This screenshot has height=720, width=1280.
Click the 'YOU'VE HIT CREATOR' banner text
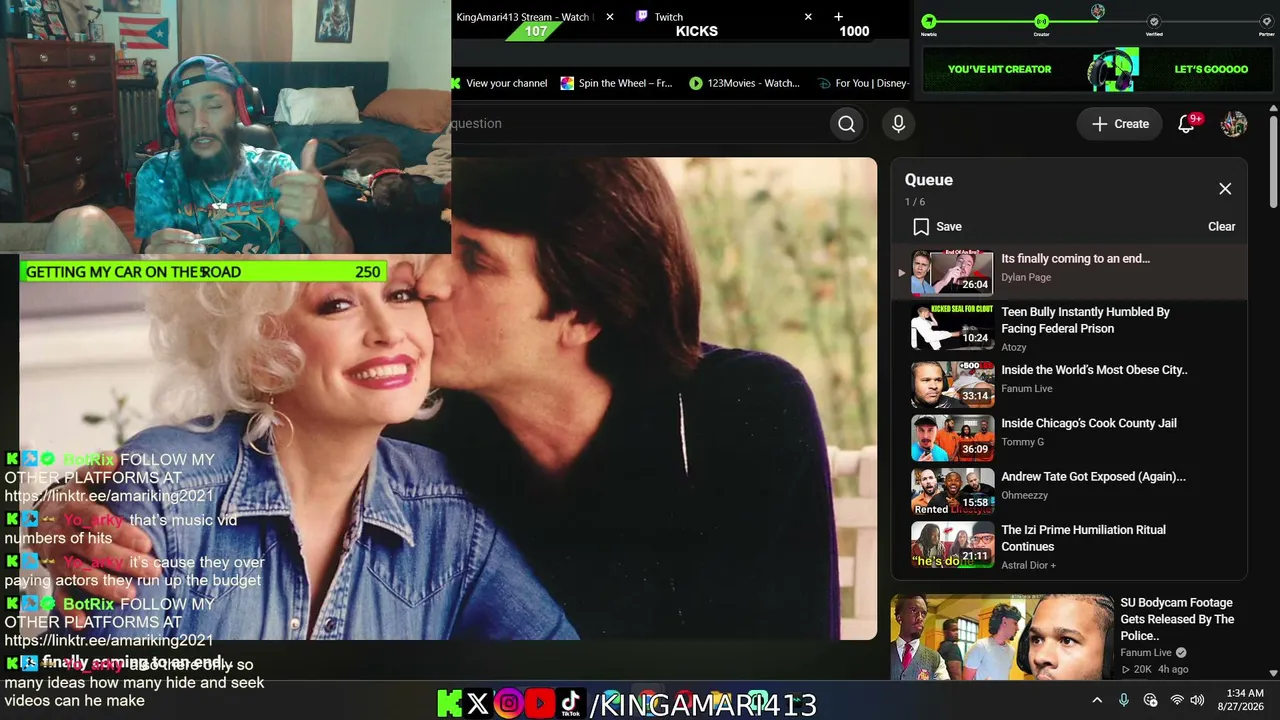click(999, 69)
